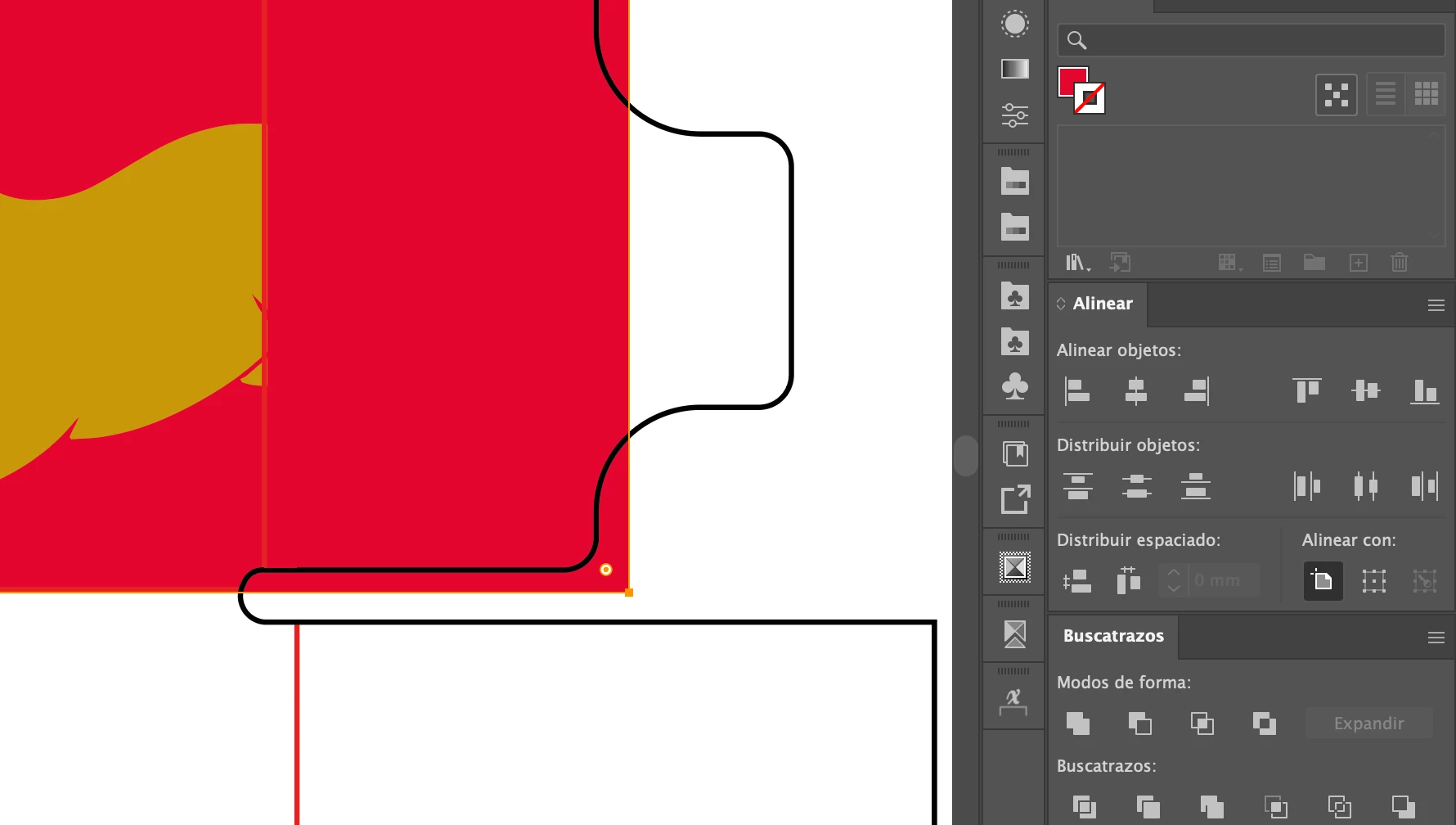
Task: Distribute objects by top edges
Action: 1078,486
